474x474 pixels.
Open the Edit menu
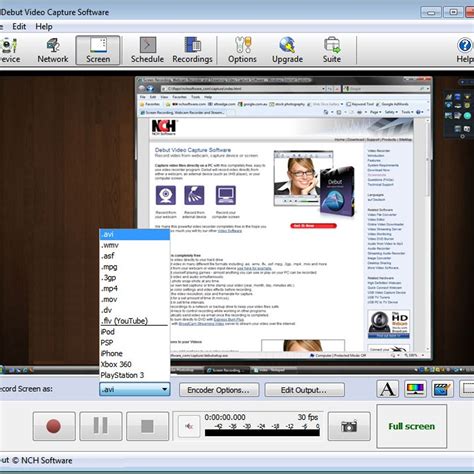[19, 26]
